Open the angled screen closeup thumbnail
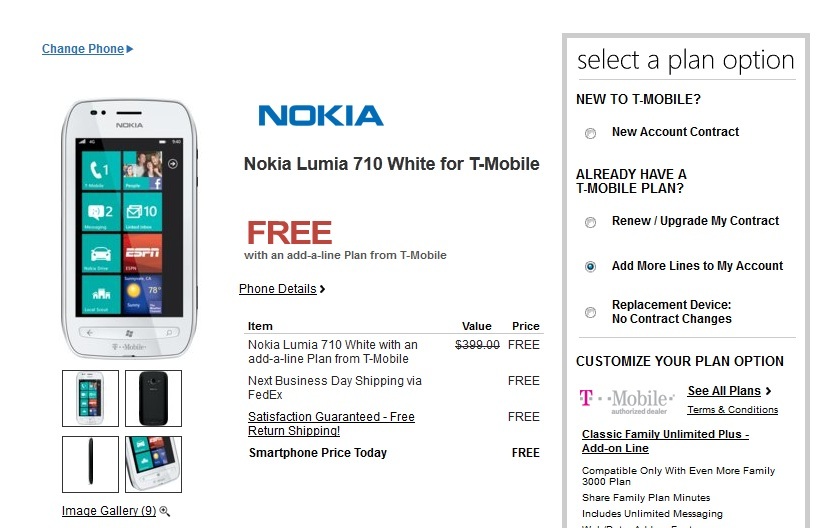 click(x=154, y=464)
